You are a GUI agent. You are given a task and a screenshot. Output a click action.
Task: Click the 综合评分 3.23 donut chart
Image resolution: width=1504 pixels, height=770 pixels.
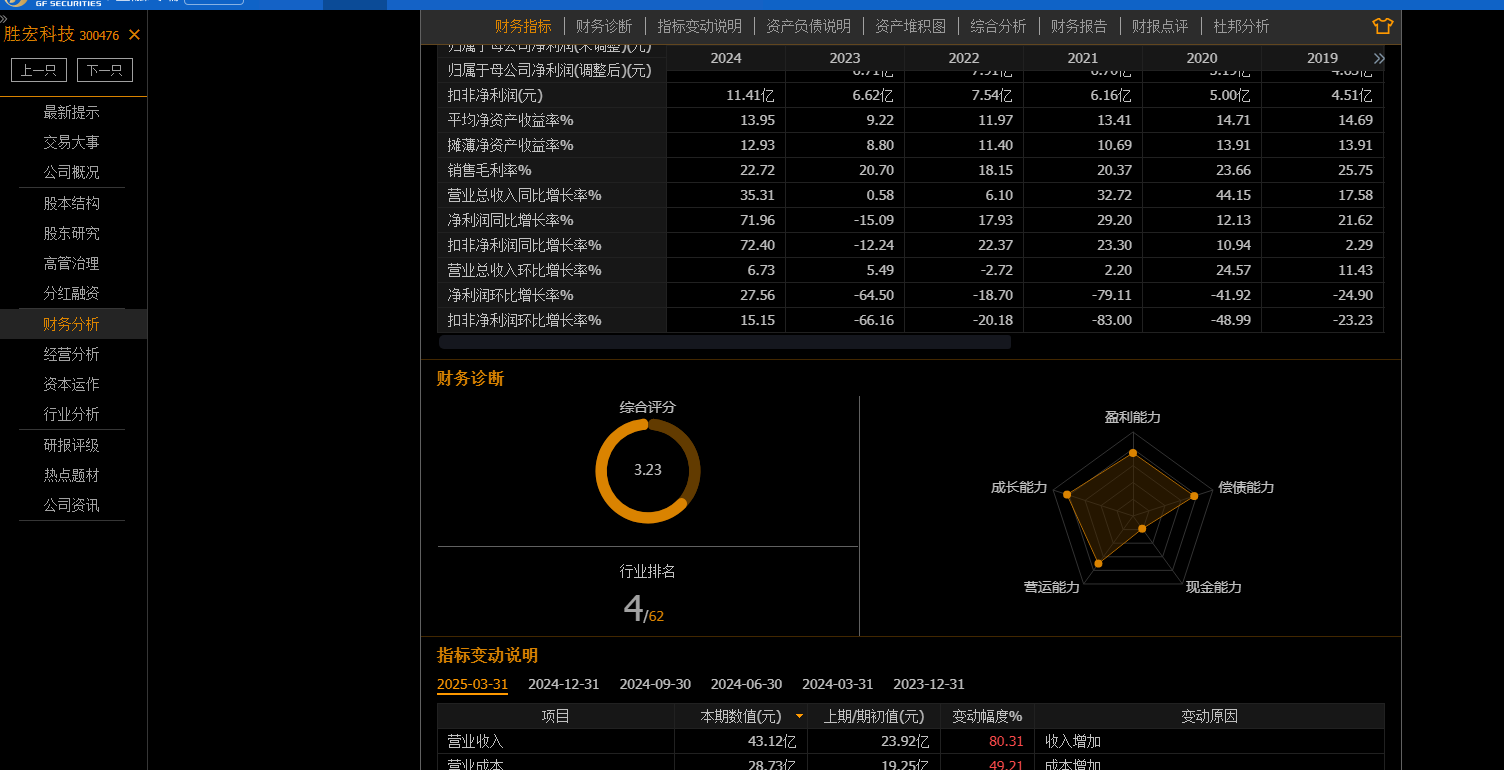coord(648,470)
